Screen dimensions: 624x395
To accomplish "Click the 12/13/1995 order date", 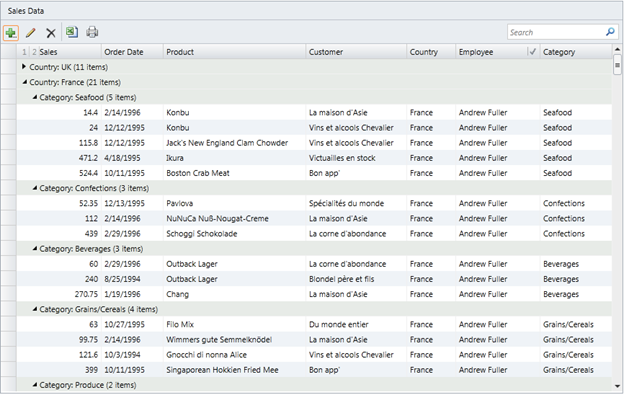I will point(124,203).
